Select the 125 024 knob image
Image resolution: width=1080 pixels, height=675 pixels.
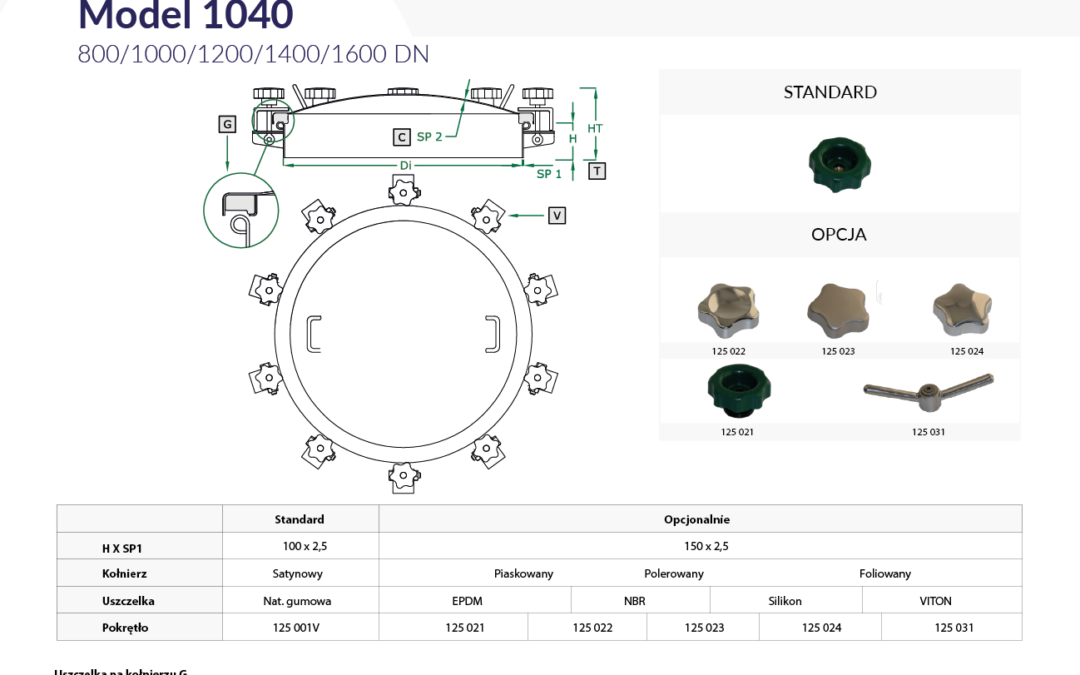[962, 309]
